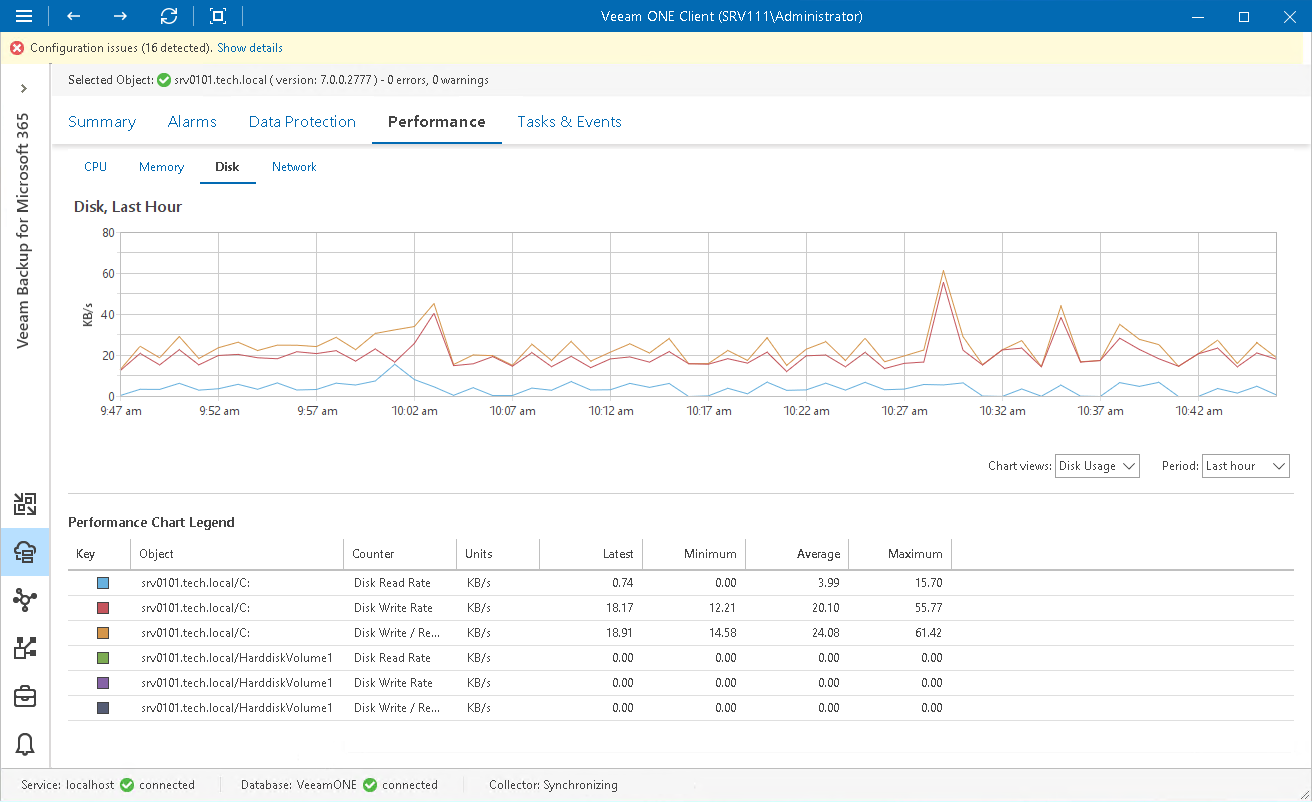The width and height of the screenshot is (1312, 802).
Task: Open the top sidebar dashboard-and-QR icon
Action: [25, 503]
